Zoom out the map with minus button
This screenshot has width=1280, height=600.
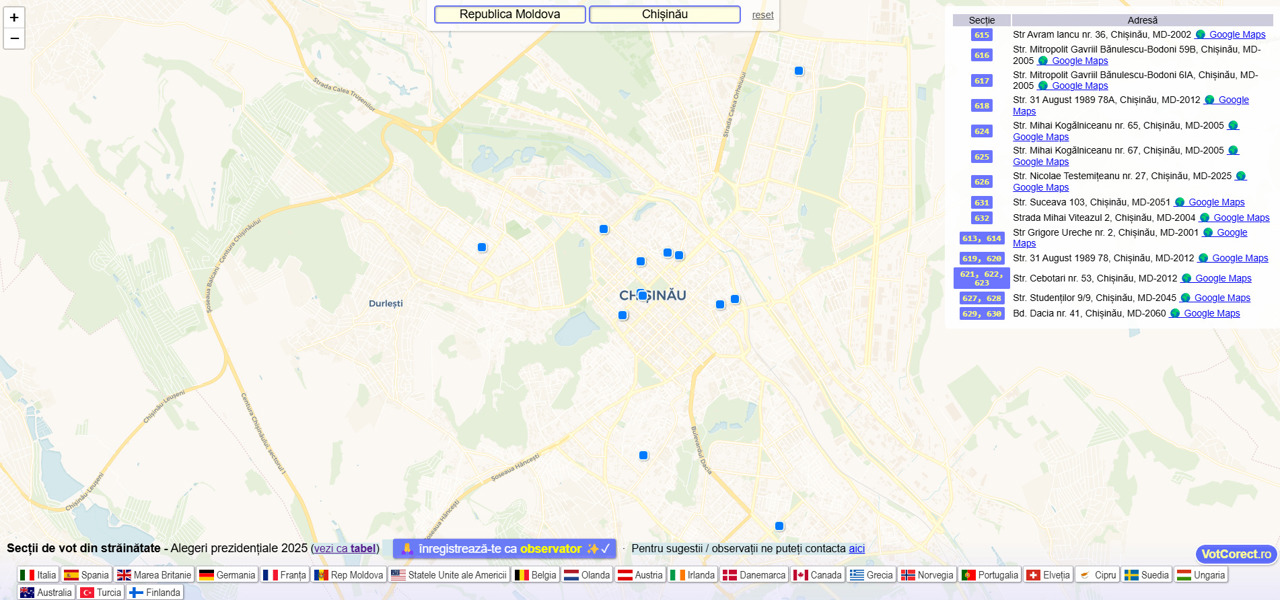(x=14, y=39)
